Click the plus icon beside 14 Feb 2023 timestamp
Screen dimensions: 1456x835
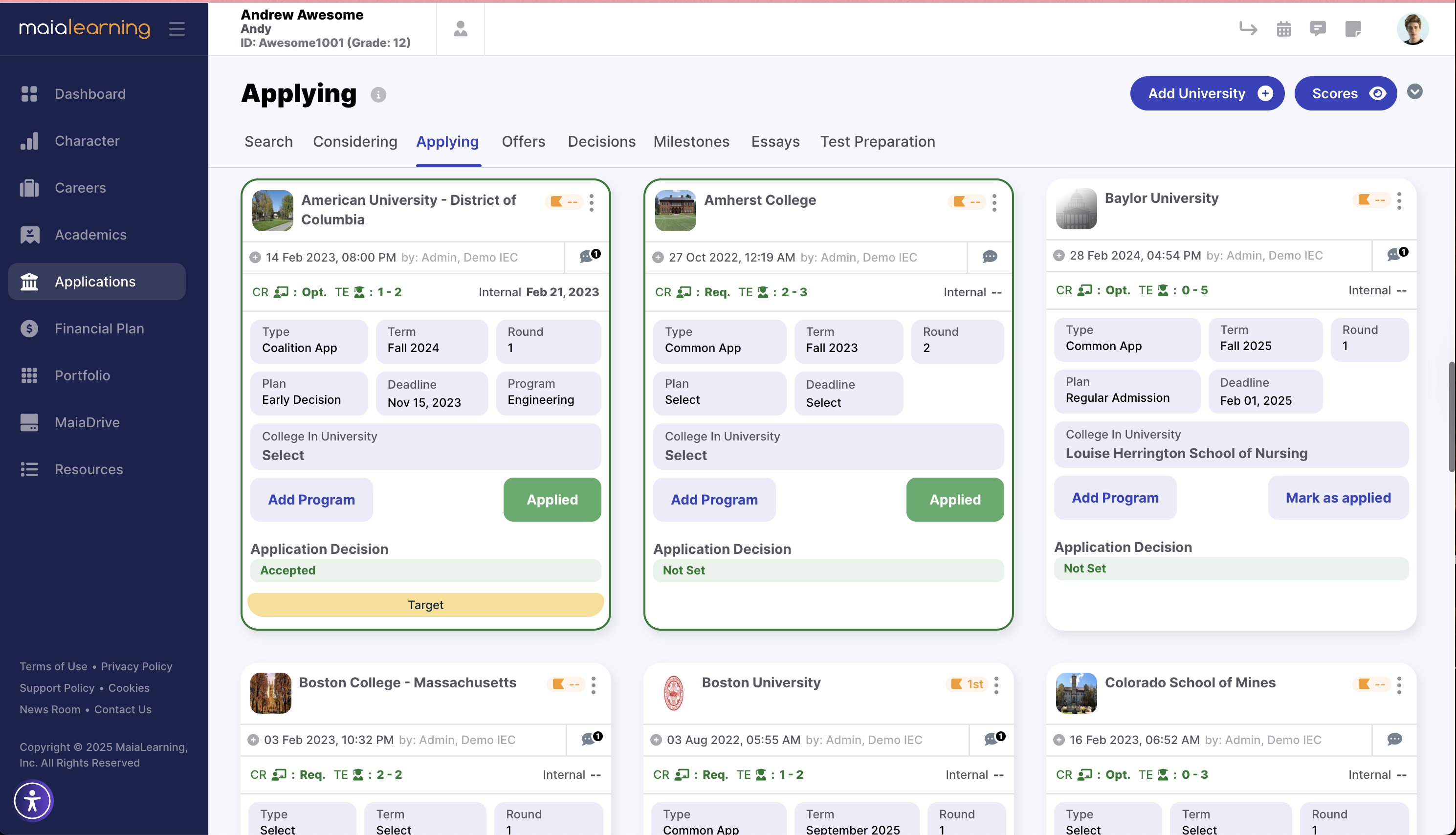pyautogui.click(x=255, y=258)
